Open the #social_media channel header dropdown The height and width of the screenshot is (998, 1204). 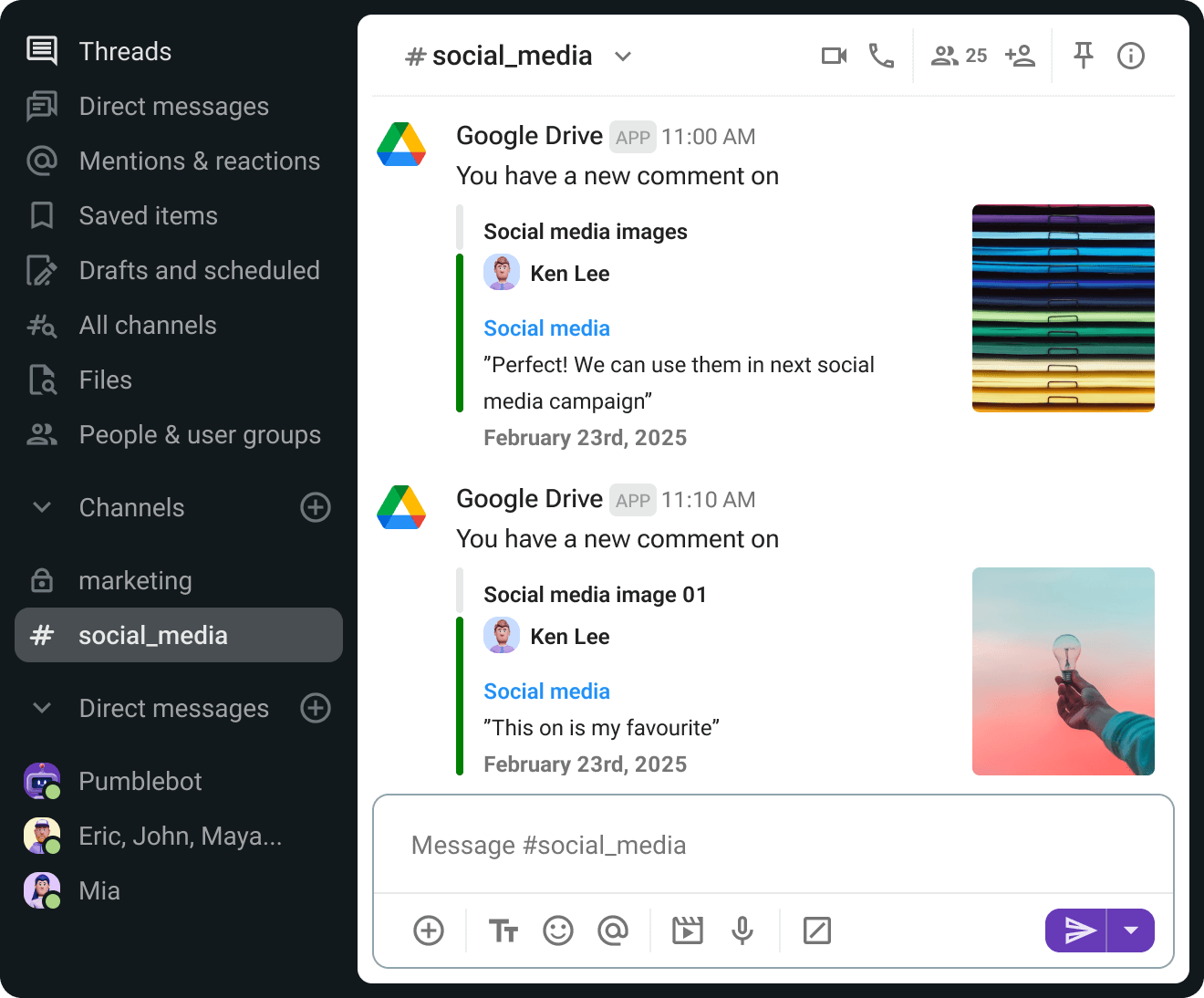click(x=623, y=57)
